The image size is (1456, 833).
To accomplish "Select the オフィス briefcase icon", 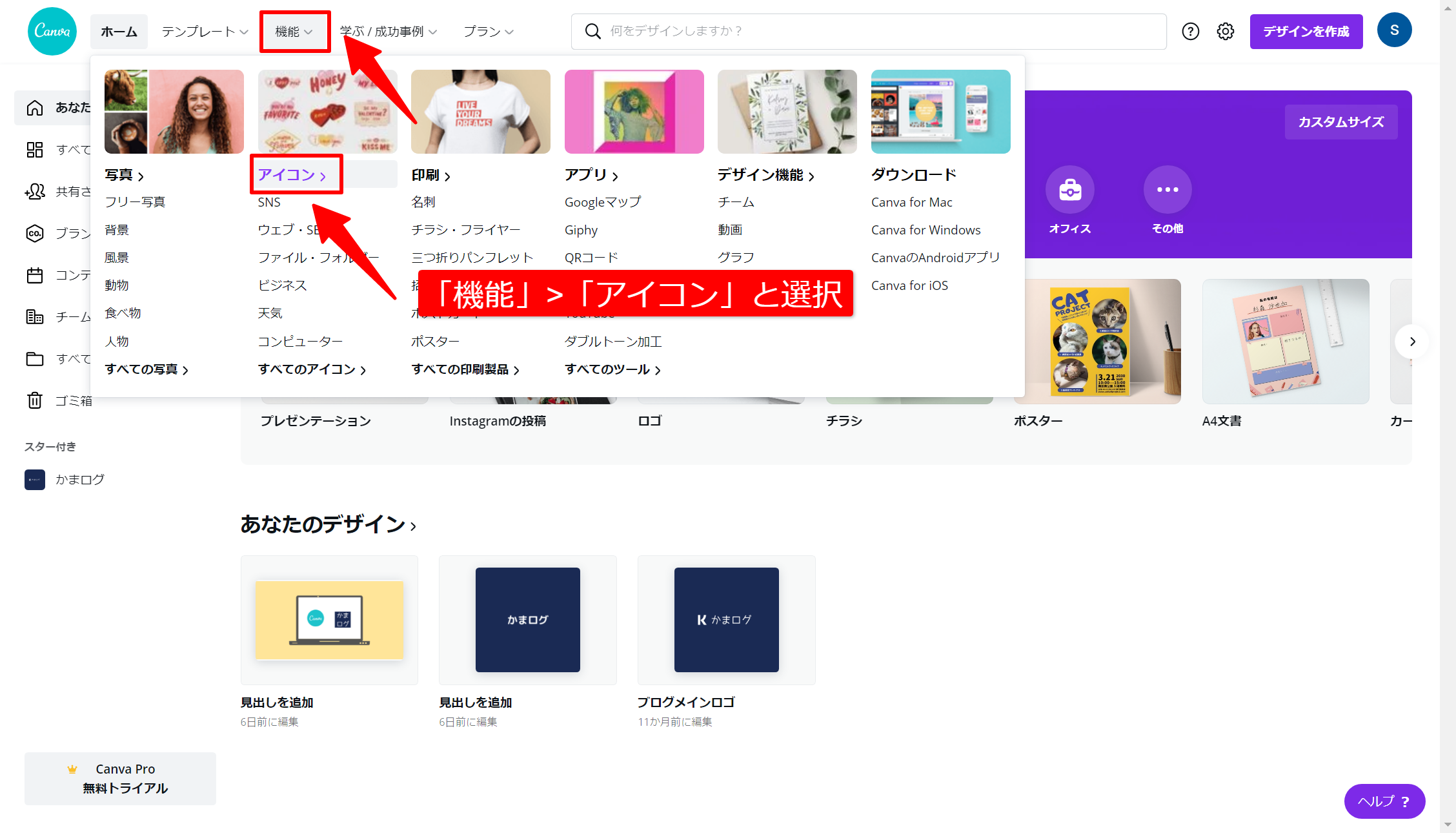I will pyautogui.click(x=1069, y=190).
